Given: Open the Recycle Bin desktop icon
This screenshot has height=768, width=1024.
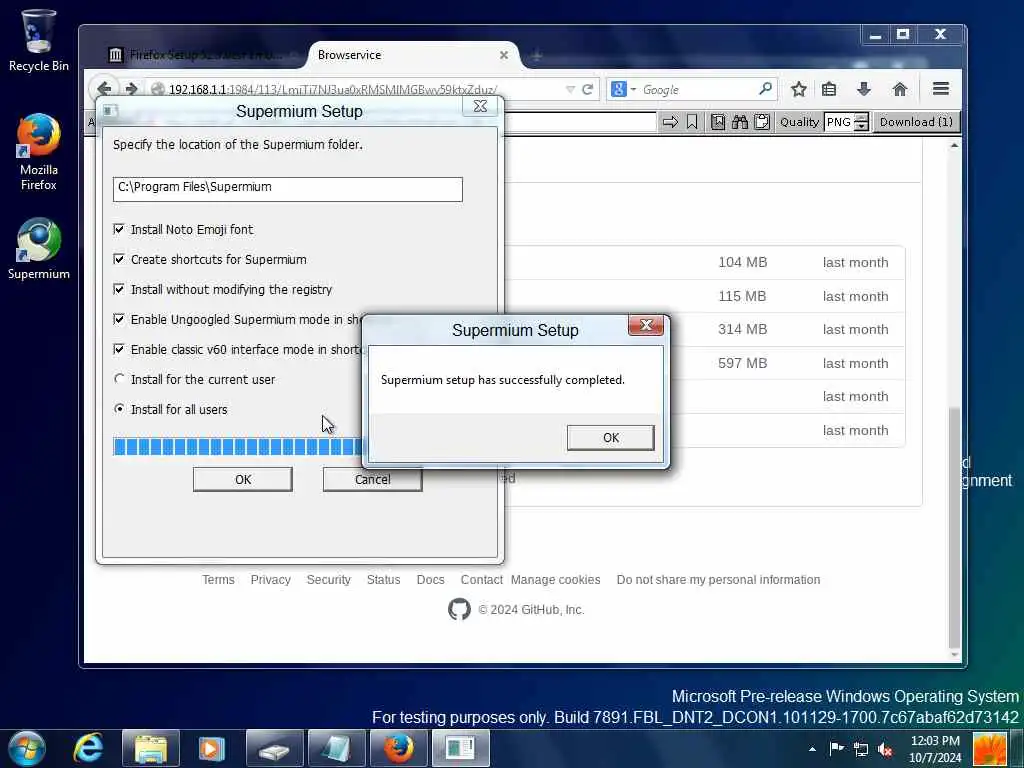Looking at the screenshot, I should [x=39, y=40].
